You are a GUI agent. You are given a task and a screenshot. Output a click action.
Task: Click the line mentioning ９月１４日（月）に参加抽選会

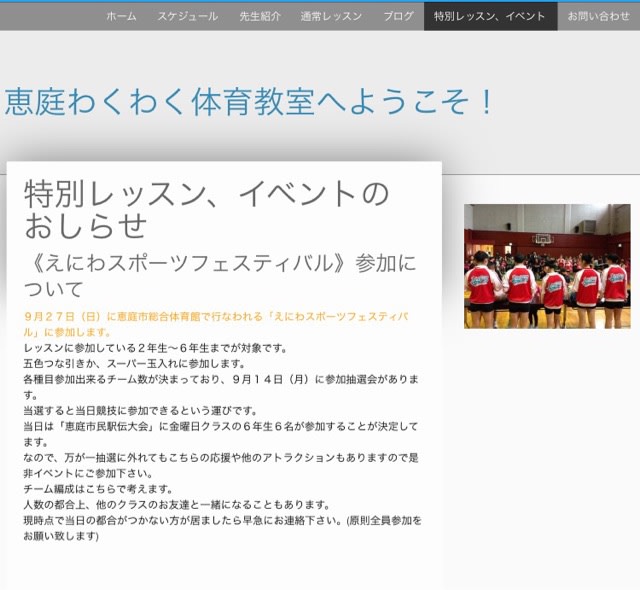221,387
